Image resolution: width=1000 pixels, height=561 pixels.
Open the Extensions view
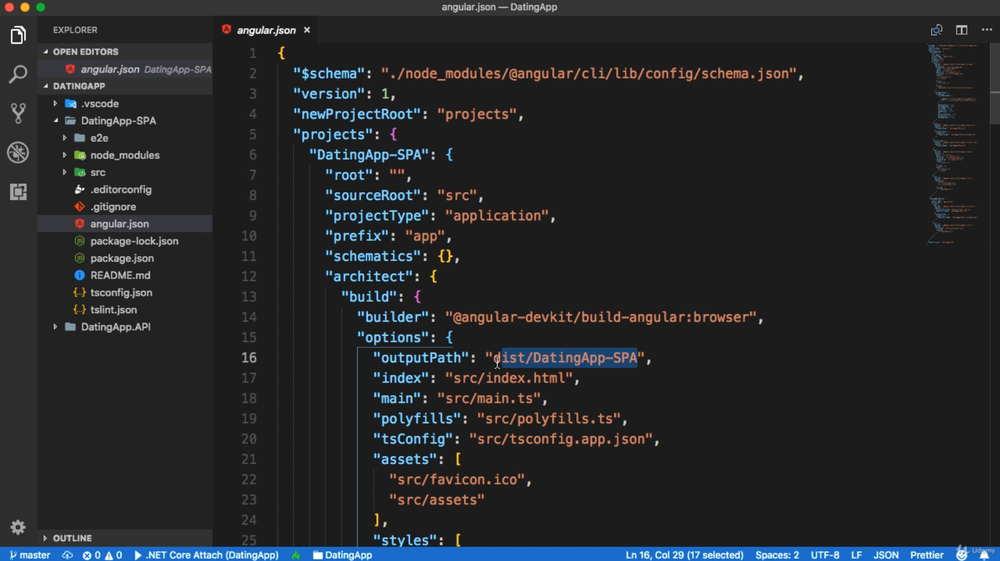tap(18, 192)
